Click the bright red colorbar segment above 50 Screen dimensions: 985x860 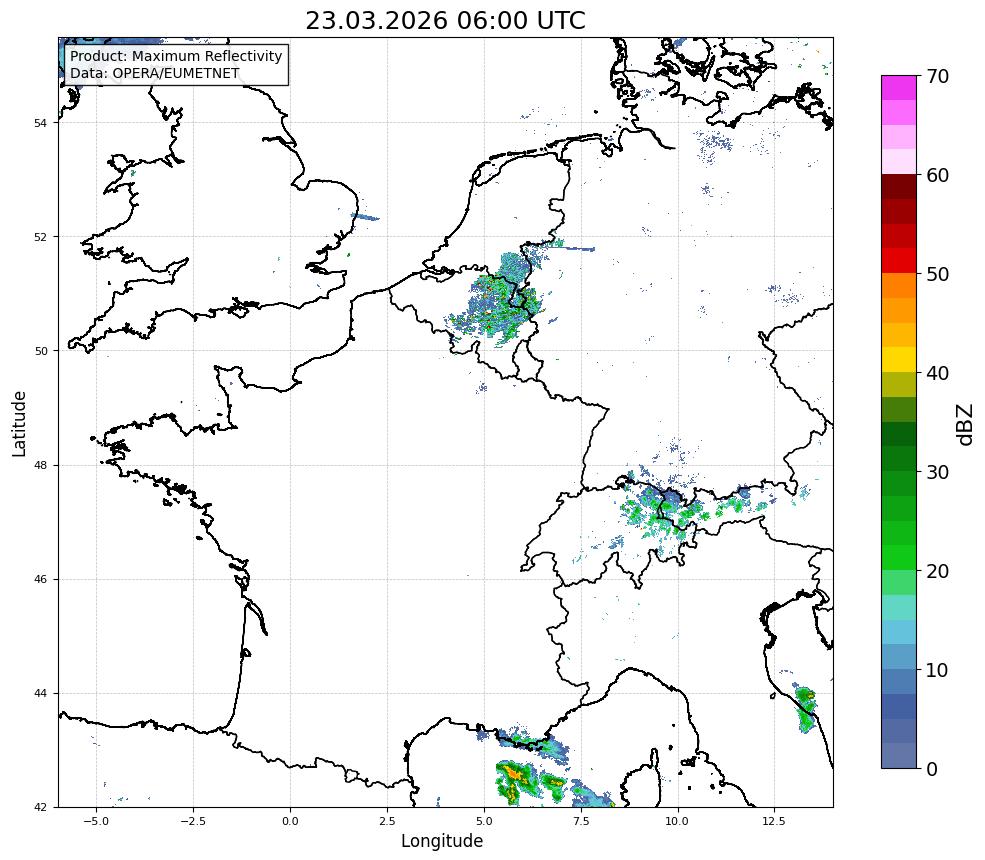coord(899,260)
